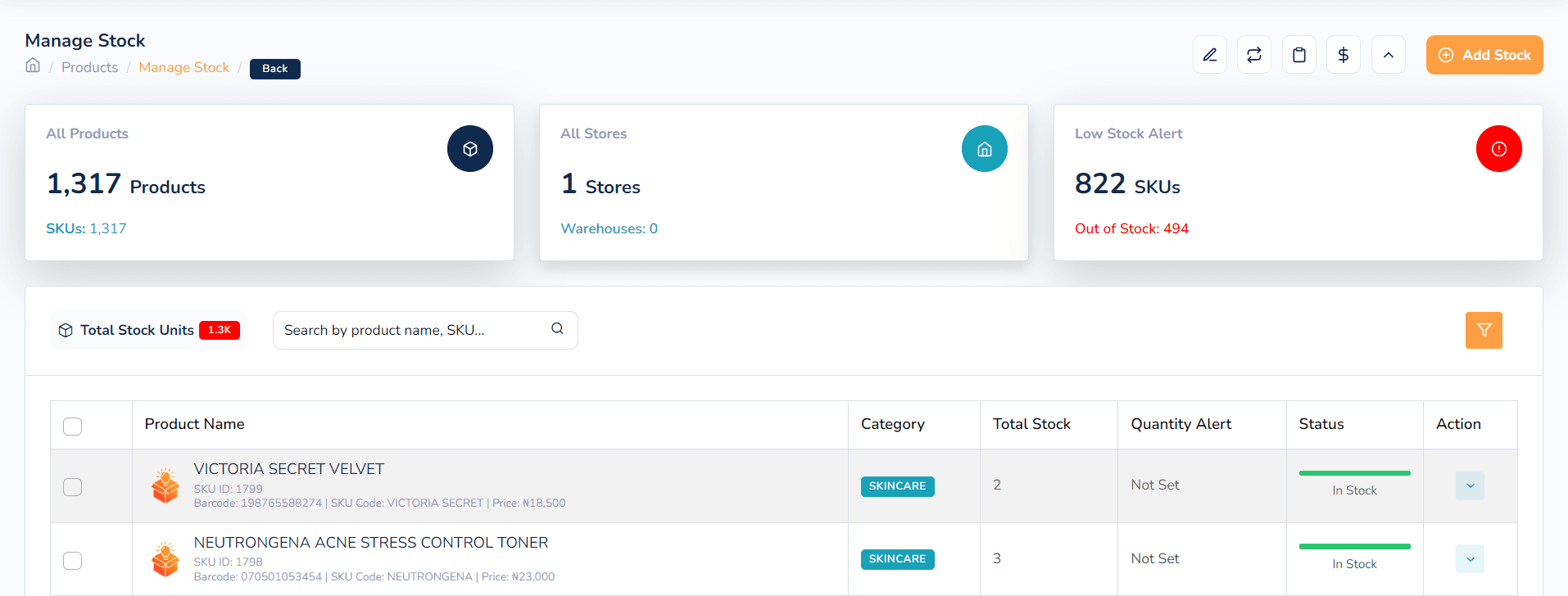Screen dimensions: 1568x596
Task: Click the SKUs: 1,317 text
Action: point(86,228)
